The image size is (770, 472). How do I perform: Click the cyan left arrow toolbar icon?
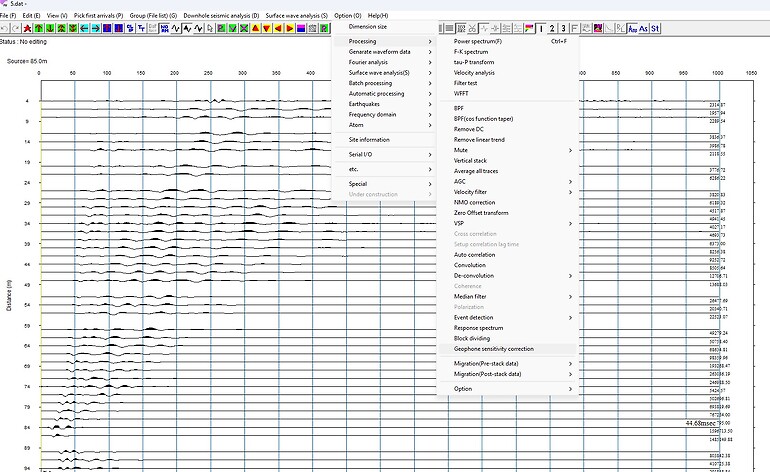(84, 28)
